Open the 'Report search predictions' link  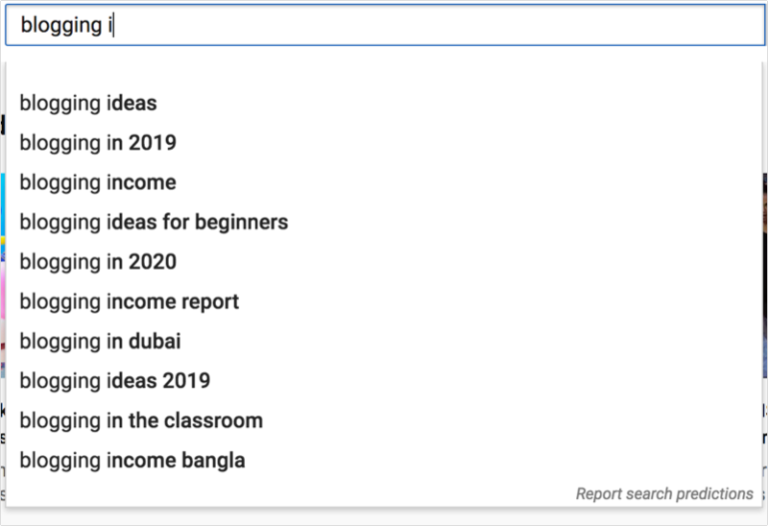tap(665, 494)
